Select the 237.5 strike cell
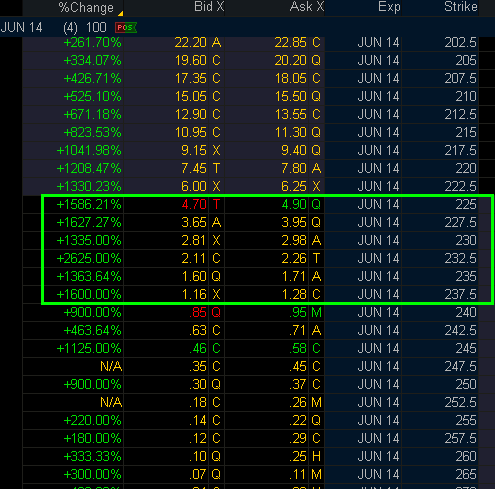The height and width of the screenshot is (489, 495). click(x=461, y=294)
